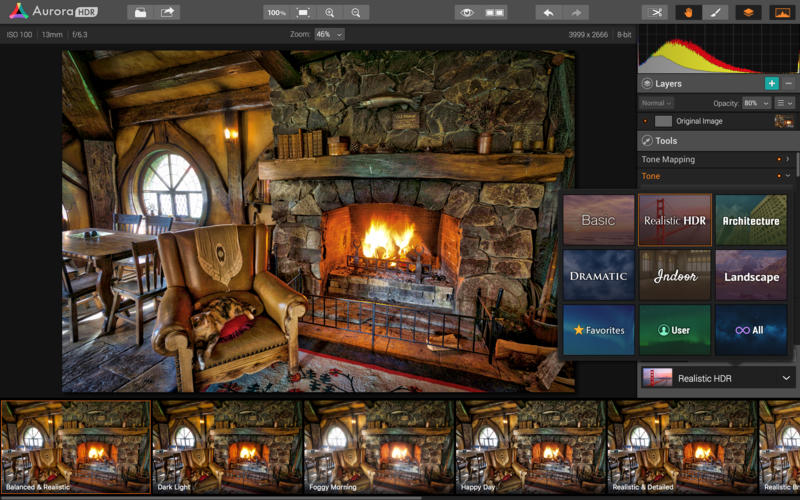Select the hand pan tool
800x500 pixels.
[x=688, y=12]
